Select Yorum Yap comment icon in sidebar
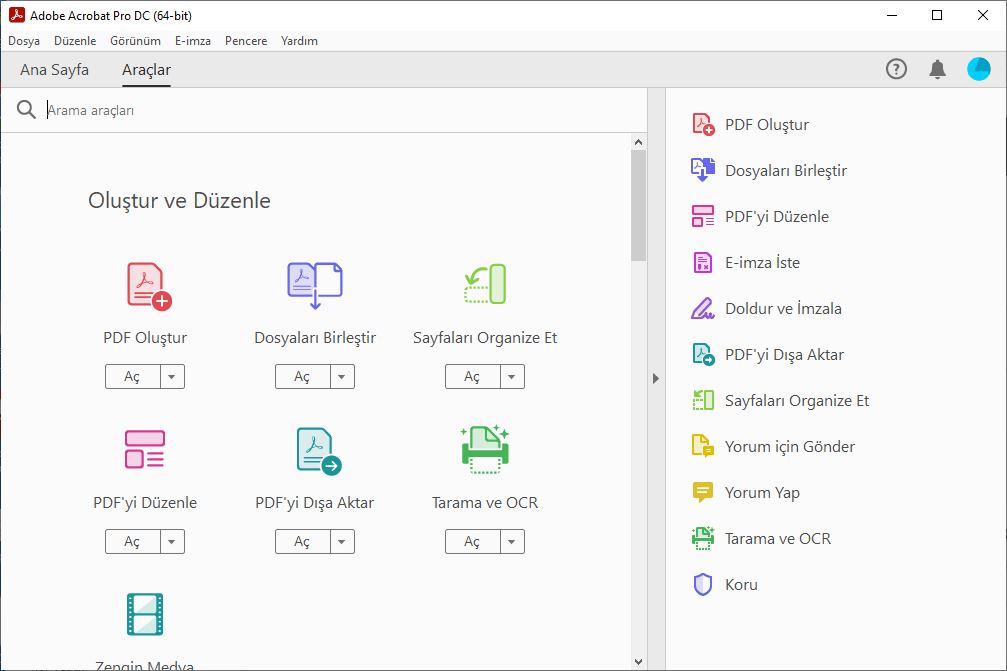 pos(703,492)
